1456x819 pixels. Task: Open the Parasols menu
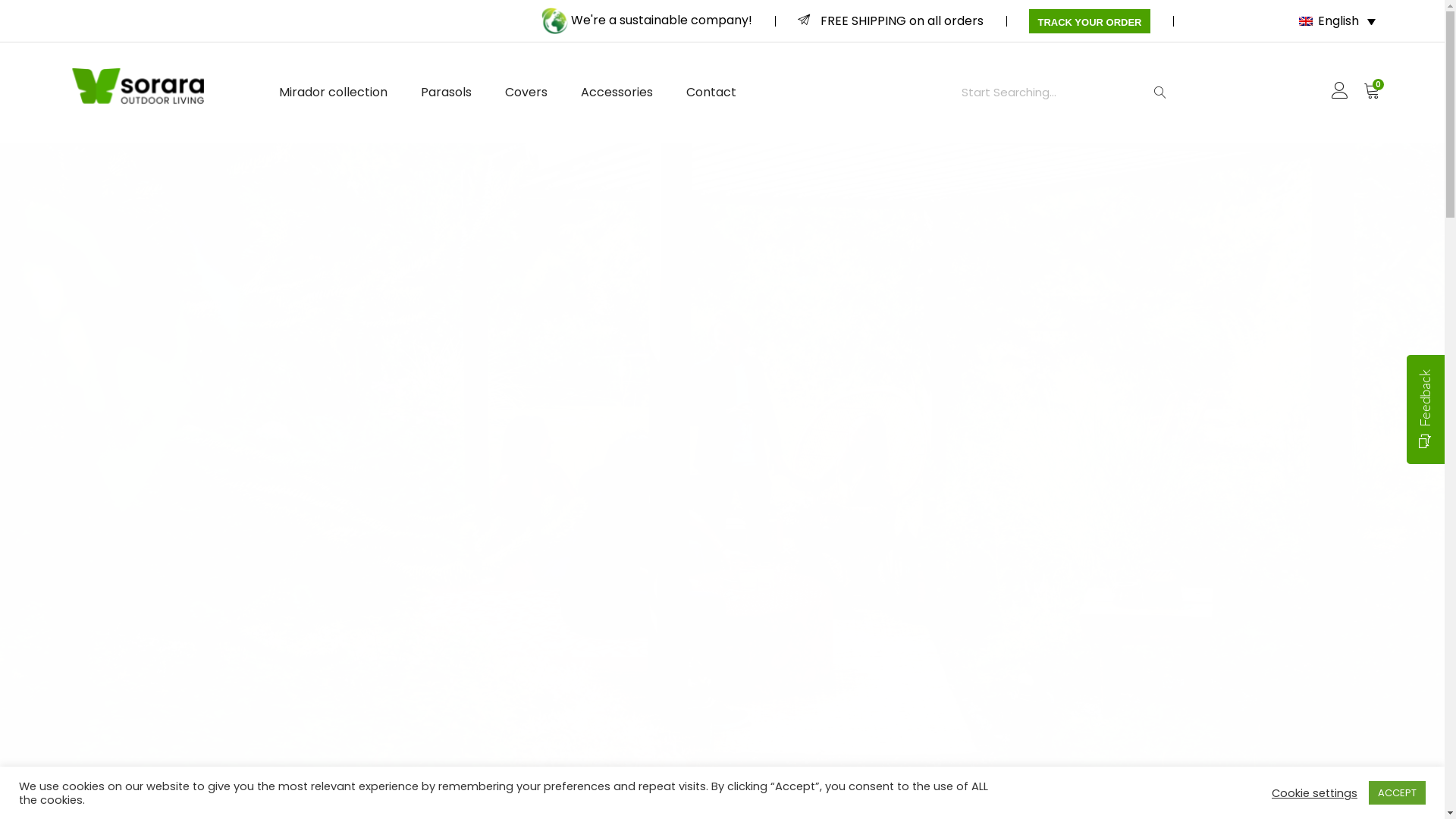click(446, 93)
